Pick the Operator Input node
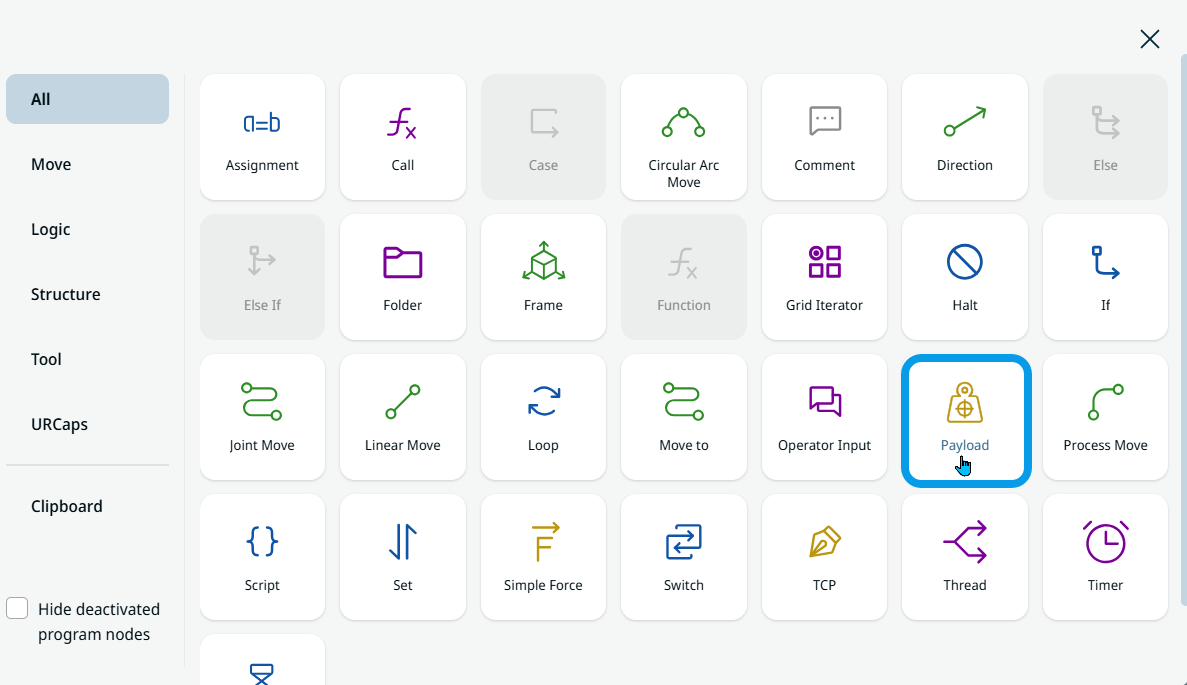 824,417
